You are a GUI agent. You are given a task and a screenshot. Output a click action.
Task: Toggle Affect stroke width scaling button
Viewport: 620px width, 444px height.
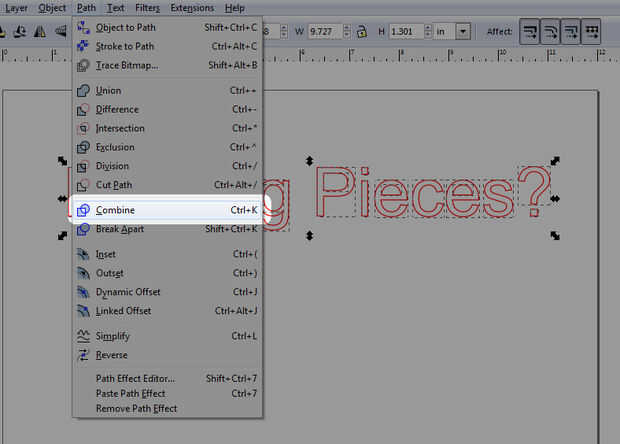pos(529,31)
